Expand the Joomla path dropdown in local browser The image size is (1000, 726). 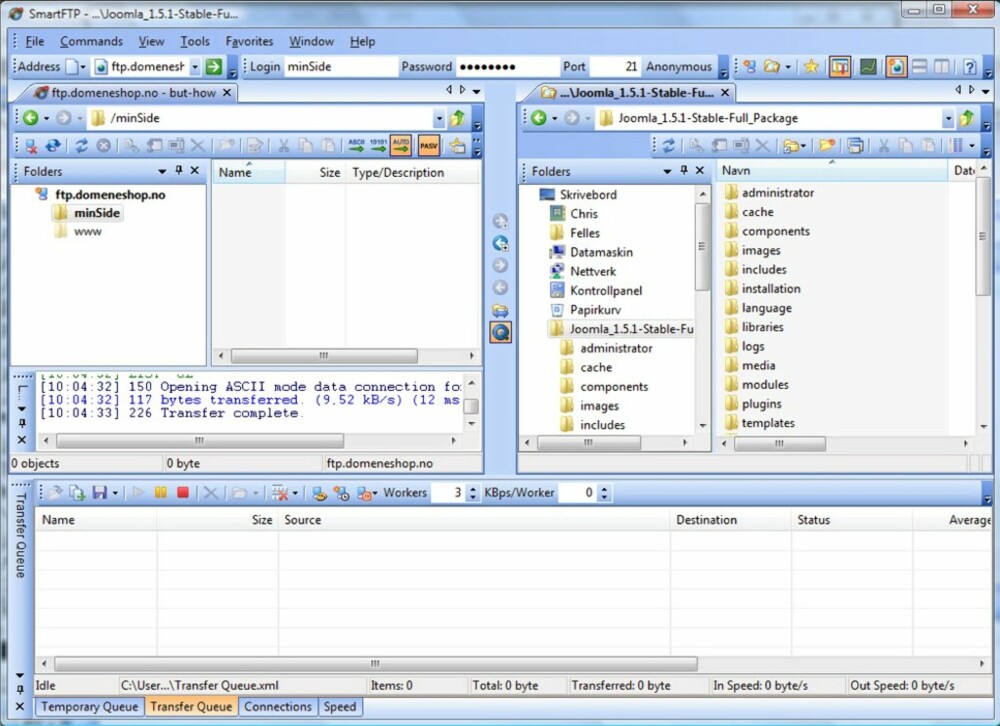click(948, 118)
